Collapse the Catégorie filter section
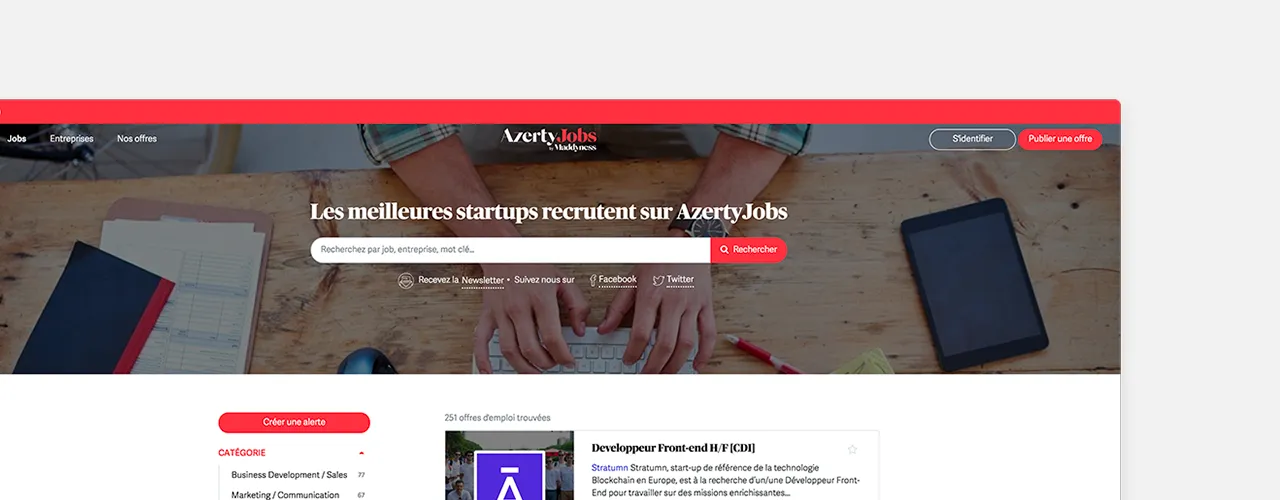Screen dimensions: 1280x500 (362, 453)
